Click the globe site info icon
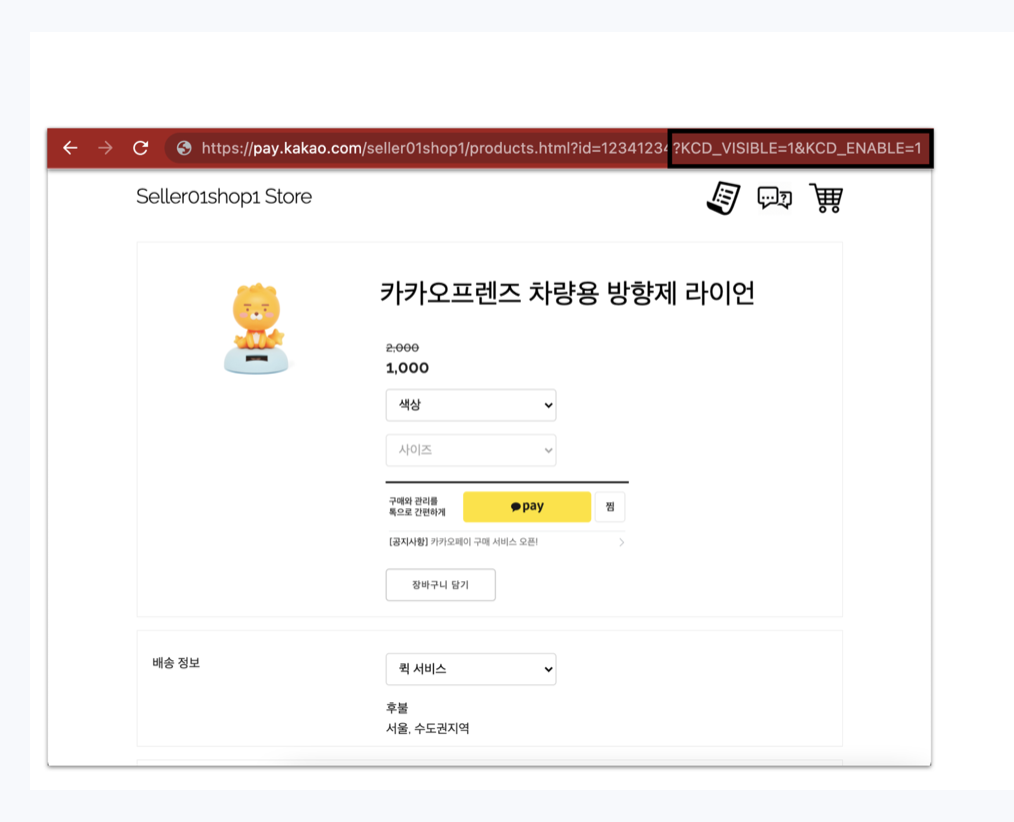Screen dimensions: 1014x822 [184, 148]
